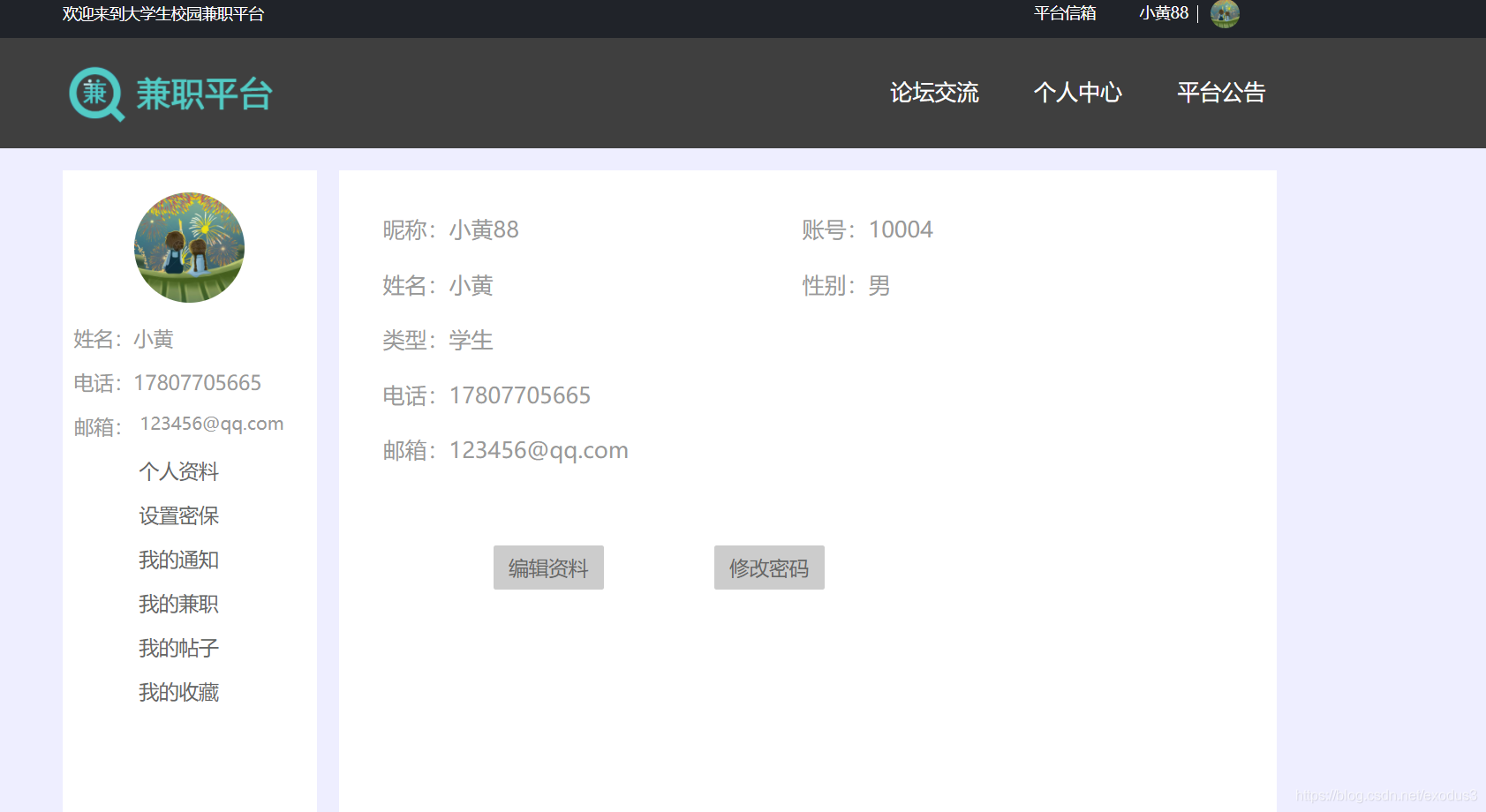Select nickname value 昵称：小黄88
Screen dimensions: 1486x812
[x=450, y=229]
